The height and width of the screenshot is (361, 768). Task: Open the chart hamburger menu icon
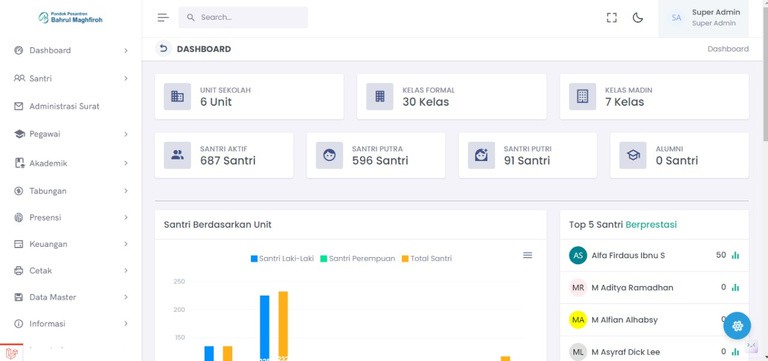(x=528, y=255)
